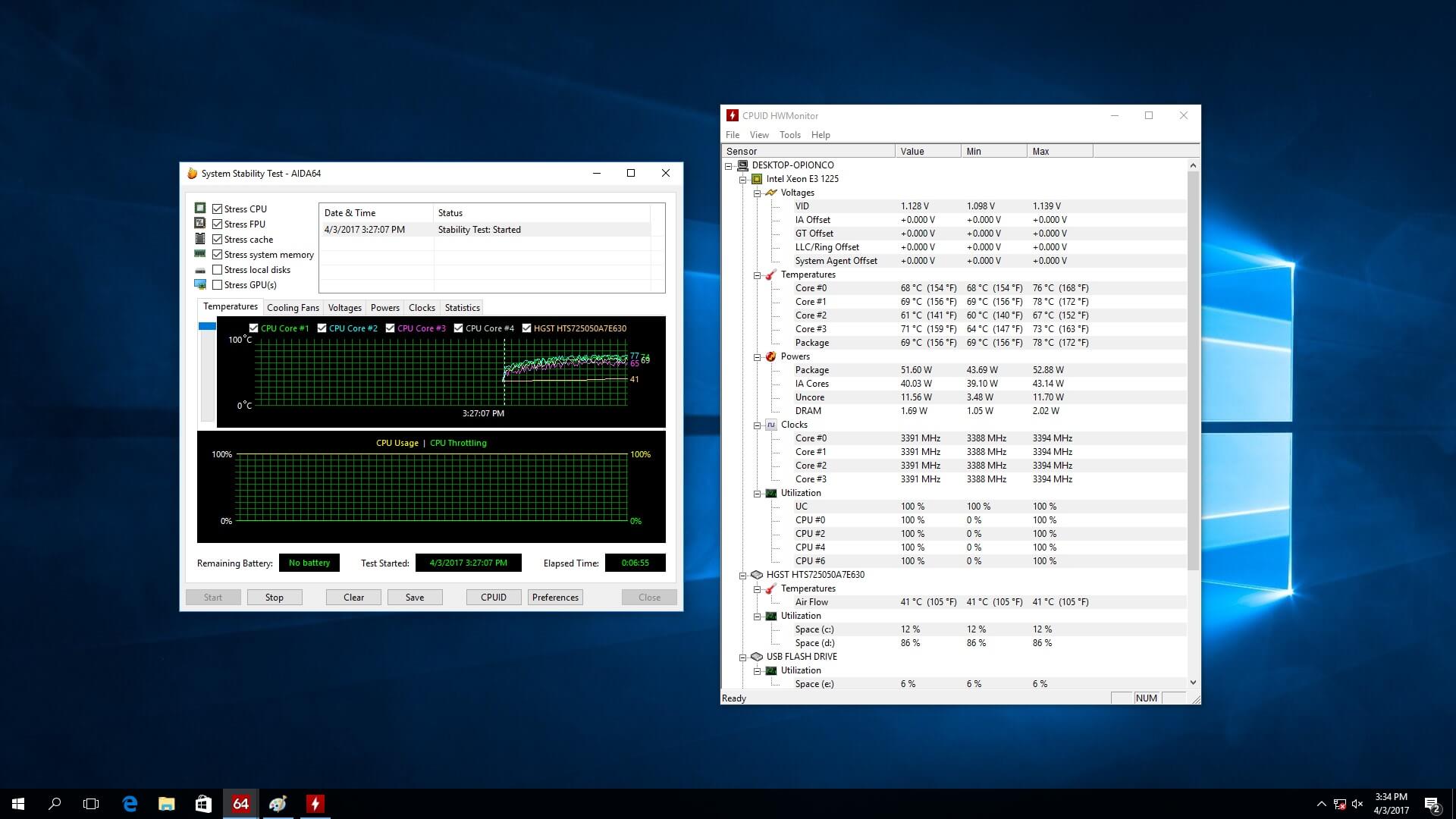Switch to the Voltages tab in AIDA64

pyautogui.click(x=344, y=307)
